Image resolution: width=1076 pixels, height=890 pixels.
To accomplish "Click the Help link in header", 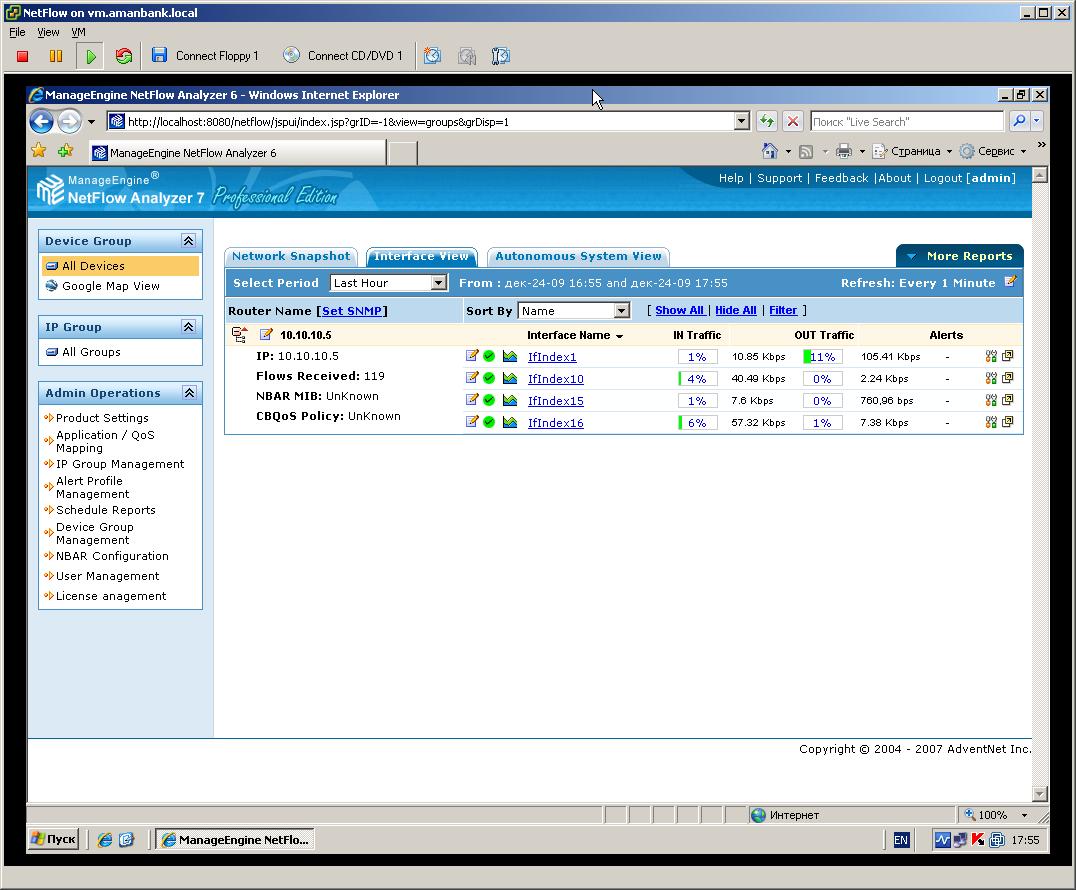I will 731,178.
